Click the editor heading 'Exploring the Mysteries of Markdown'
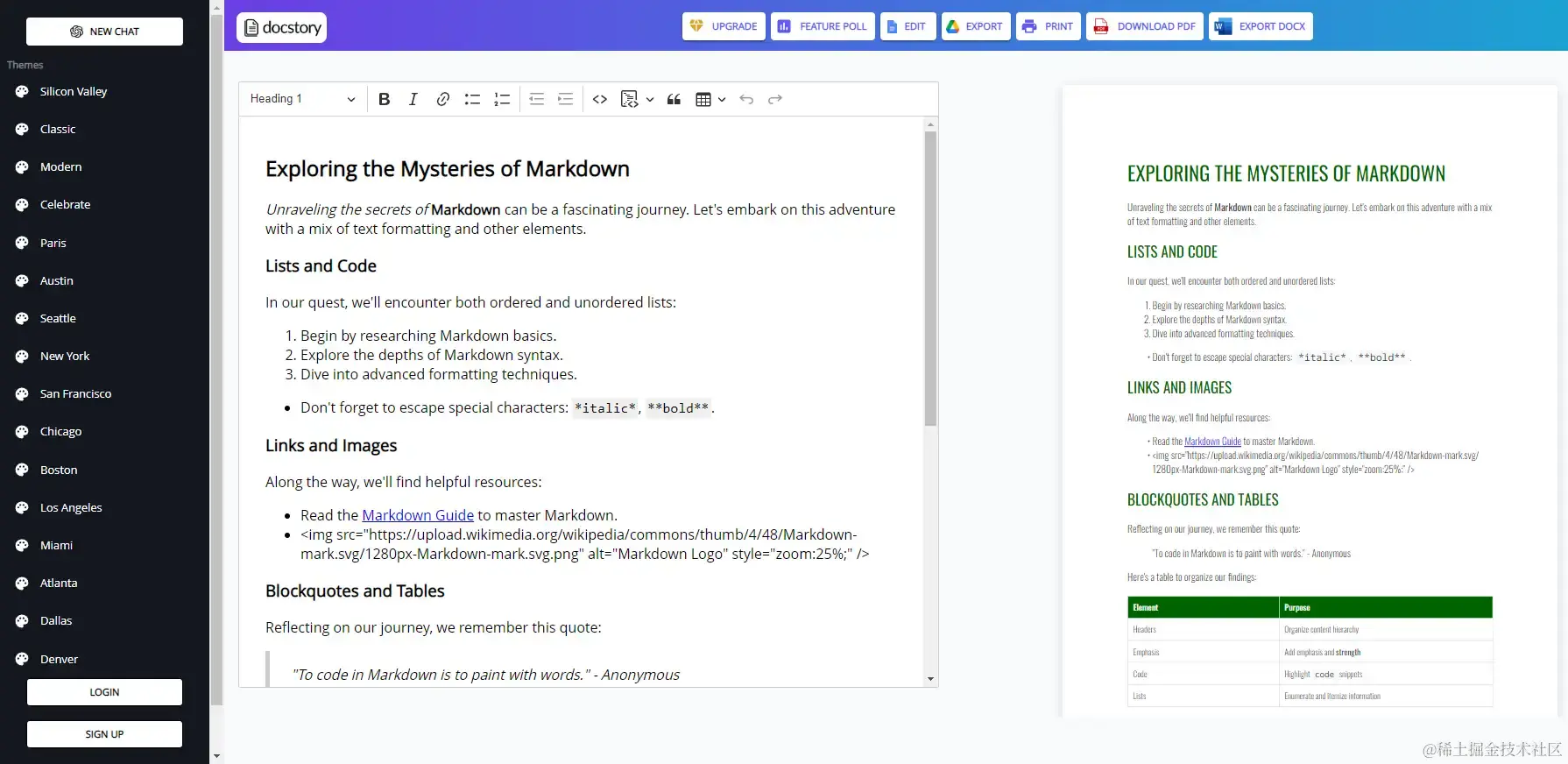Image resolution: width=1568 pixels, height=764 pixels. point(448,168)
